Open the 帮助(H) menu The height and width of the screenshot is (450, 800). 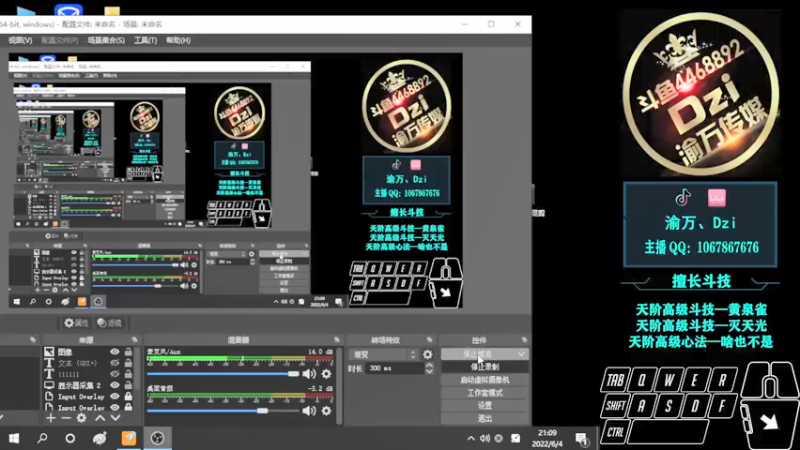[178, 40]
